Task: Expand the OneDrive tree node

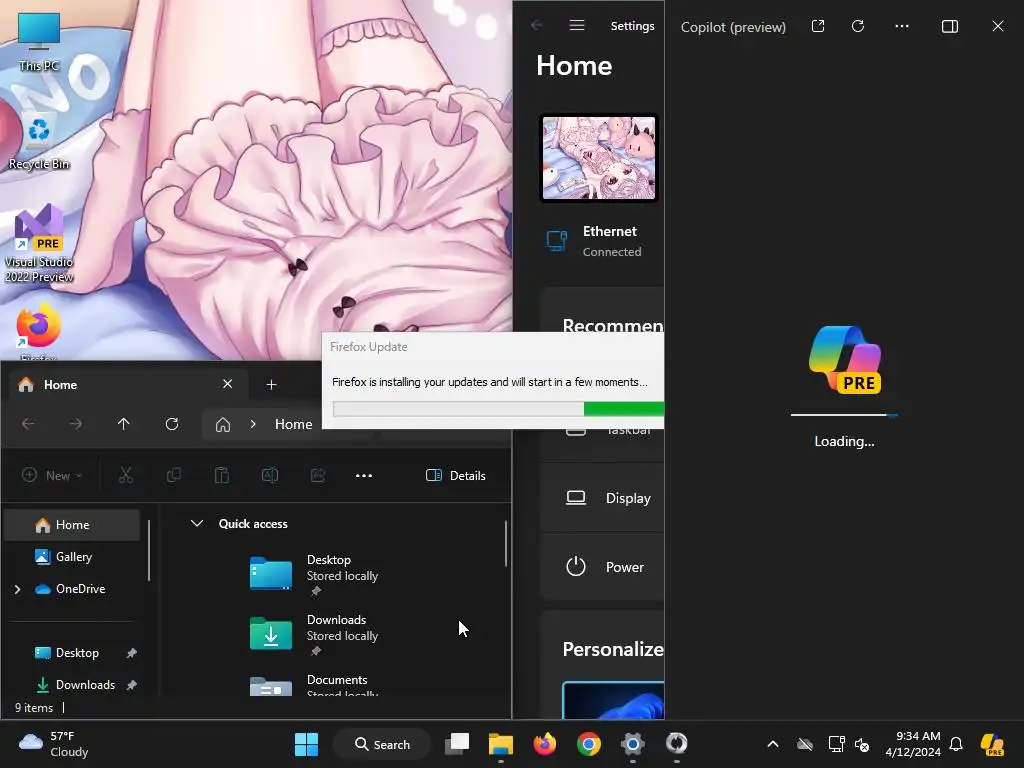Action: (18, 589)
